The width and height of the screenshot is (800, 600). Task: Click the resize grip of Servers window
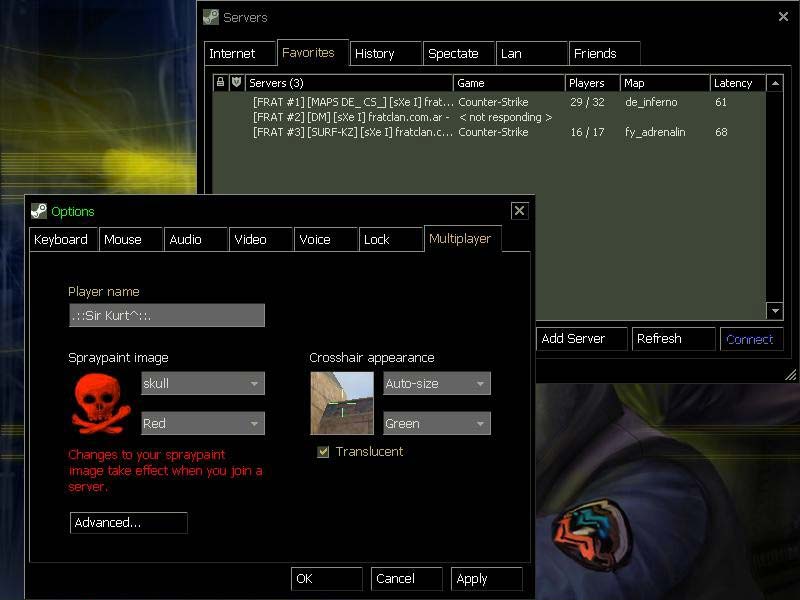click(790, 375)
